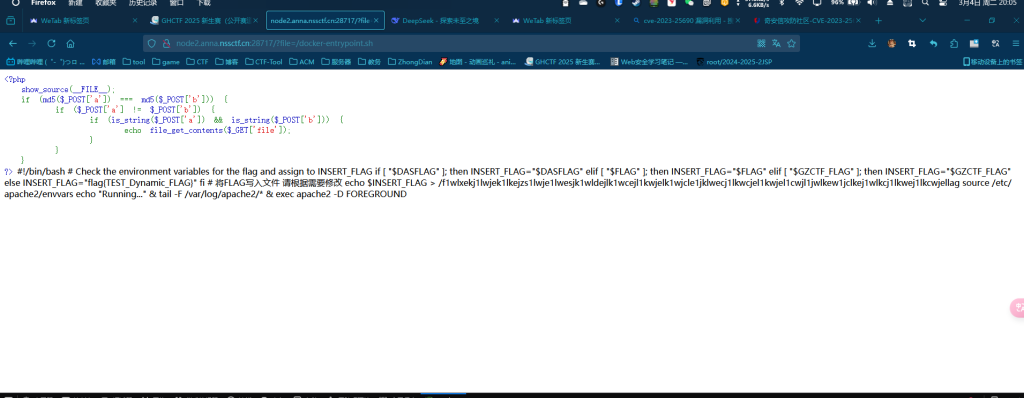Open the extensions puzzle icon
This screenshot has height=398, width=1024.
click(954, 44)
